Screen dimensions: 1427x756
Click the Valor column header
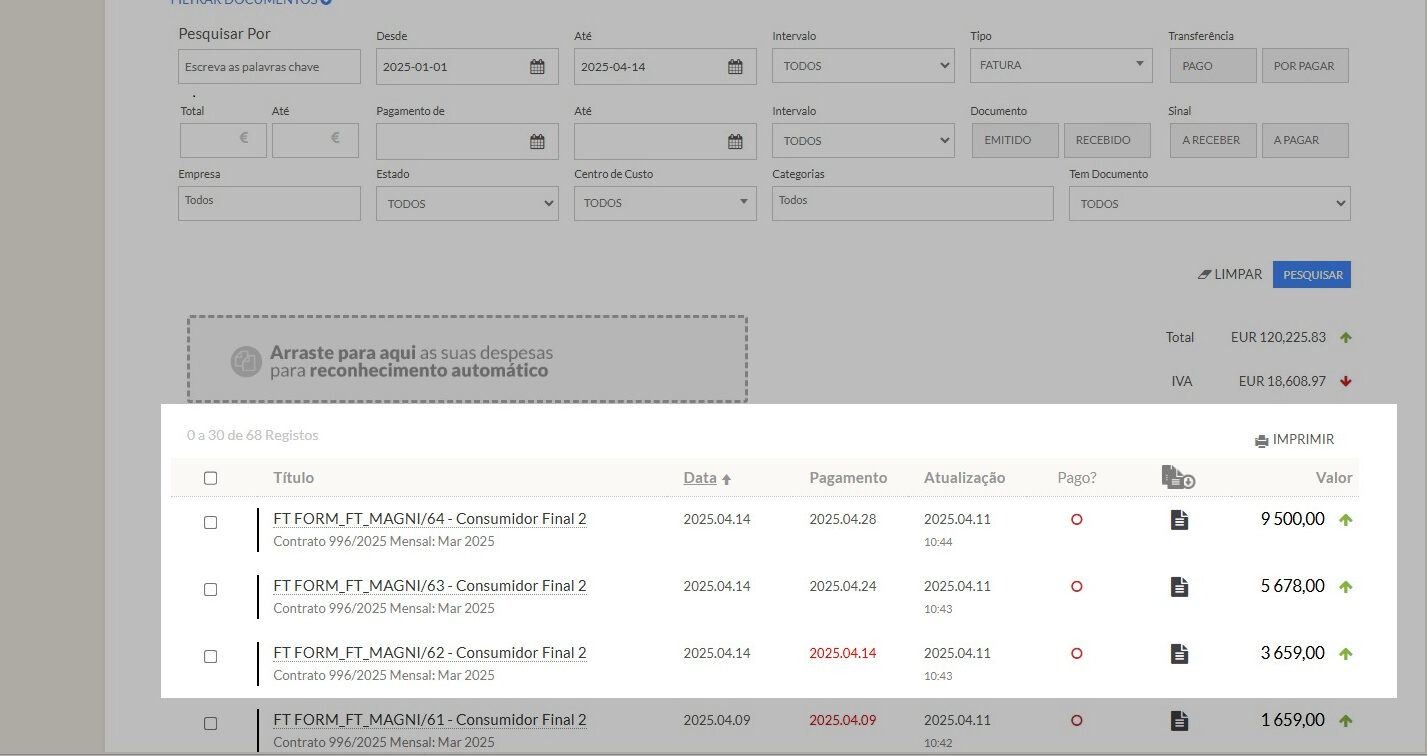click(x=1333, y=478)
